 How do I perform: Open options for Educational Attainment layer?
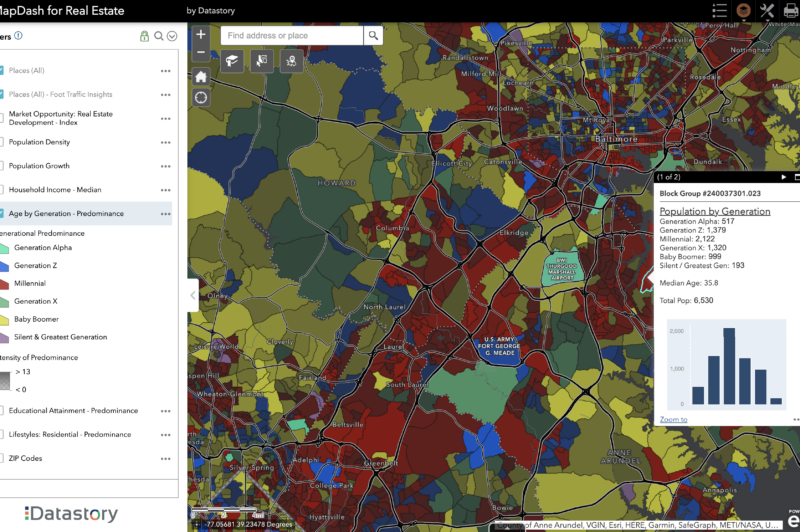165,411
